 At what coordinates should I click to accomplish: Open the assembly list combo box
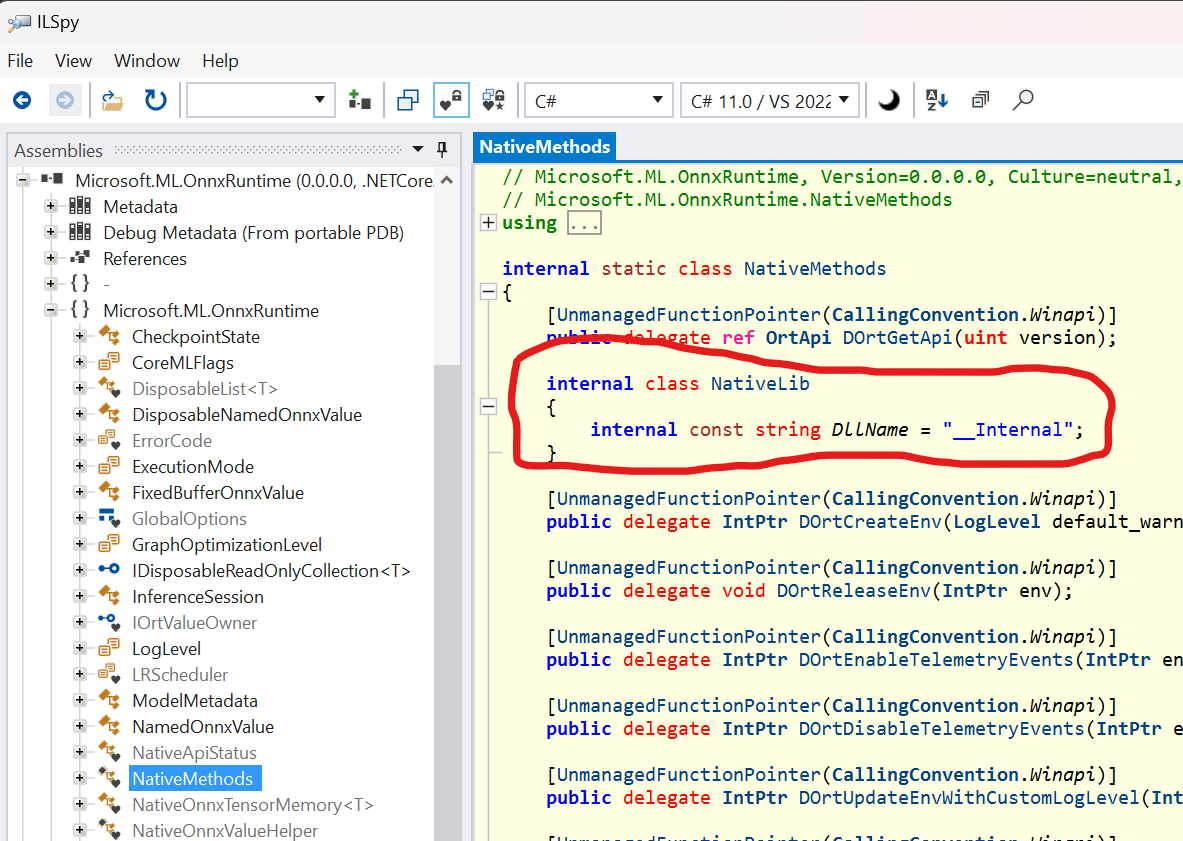click(261, 100)
